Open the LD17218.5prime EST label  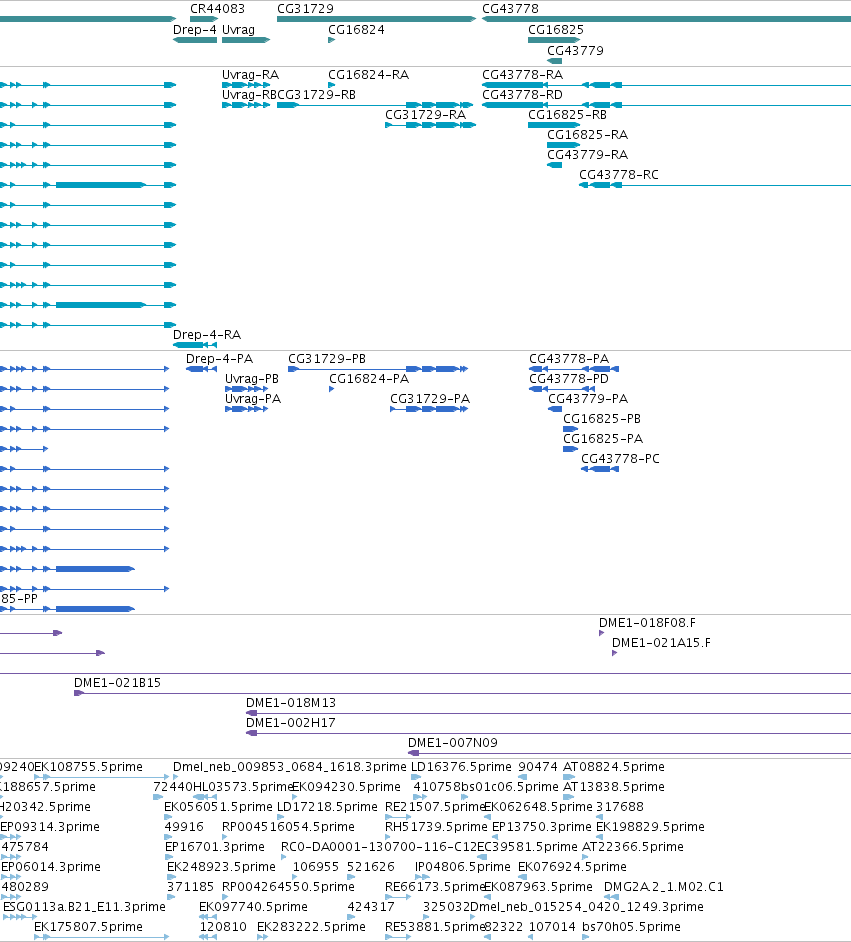pos(327,806)
